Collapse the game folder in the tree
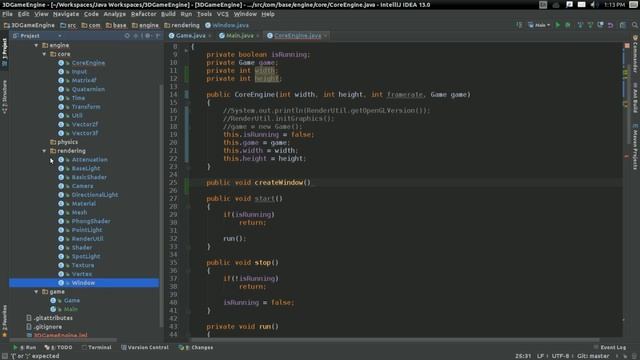 point(36,292)
